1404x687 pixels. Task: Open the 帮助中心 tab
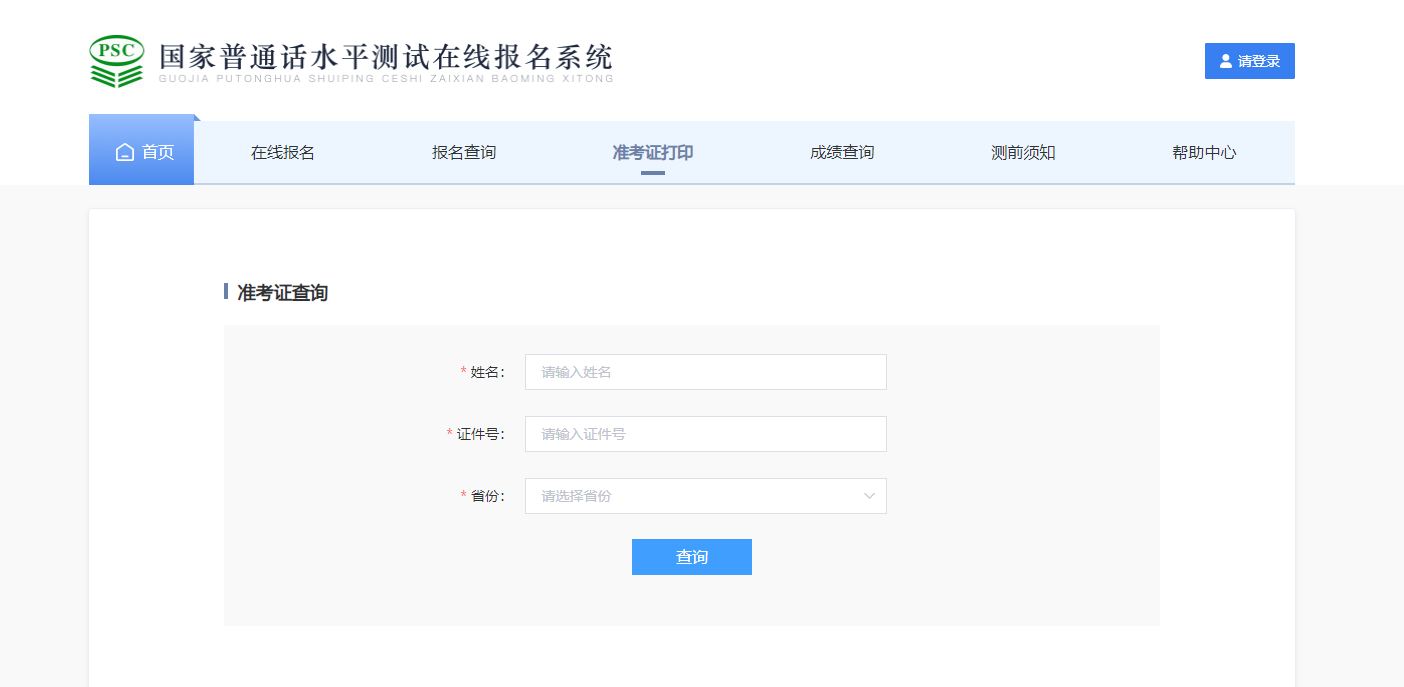(x=1204, y=153)
